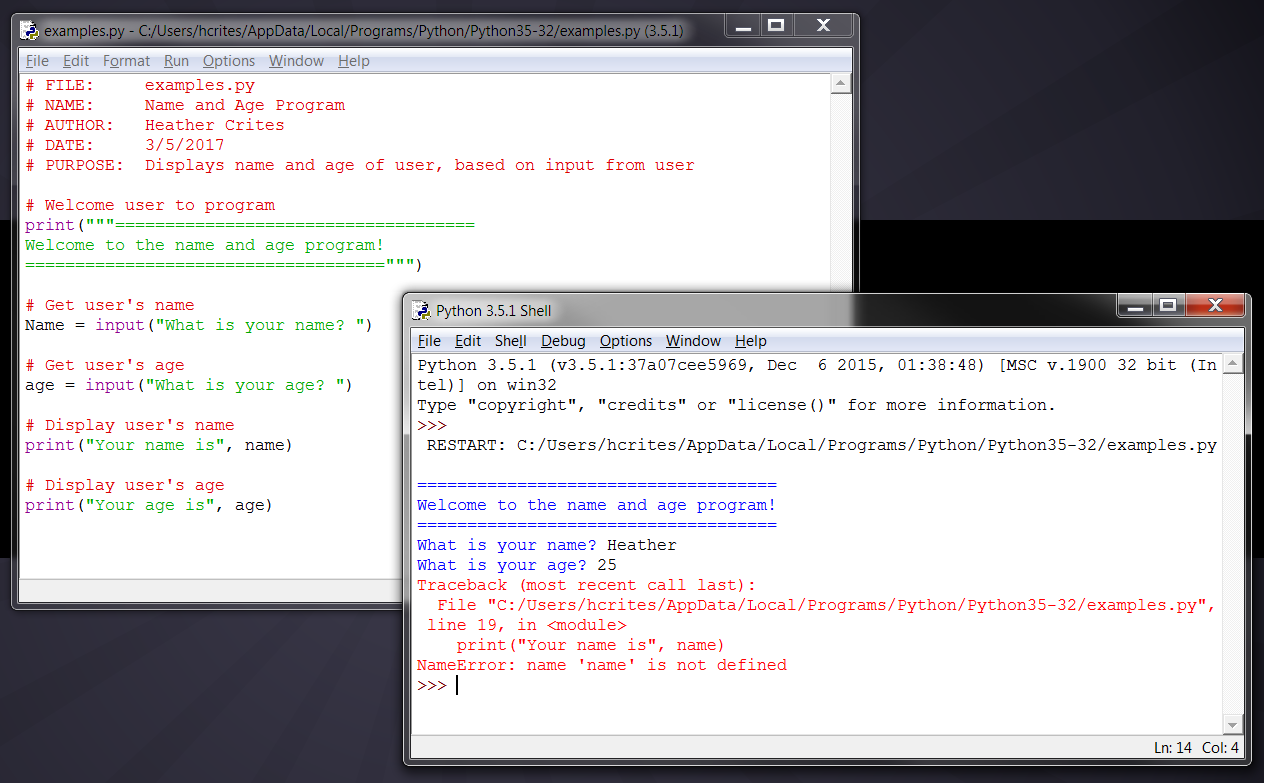The image size is (1264, 783).
Task: Click '# Display user's age' comment in editor
Action: click(x=125, y=485)
